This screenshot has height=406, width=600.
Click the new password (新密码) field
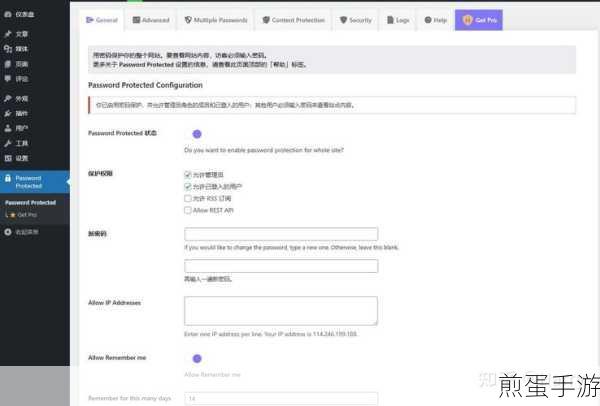(281, 234)
